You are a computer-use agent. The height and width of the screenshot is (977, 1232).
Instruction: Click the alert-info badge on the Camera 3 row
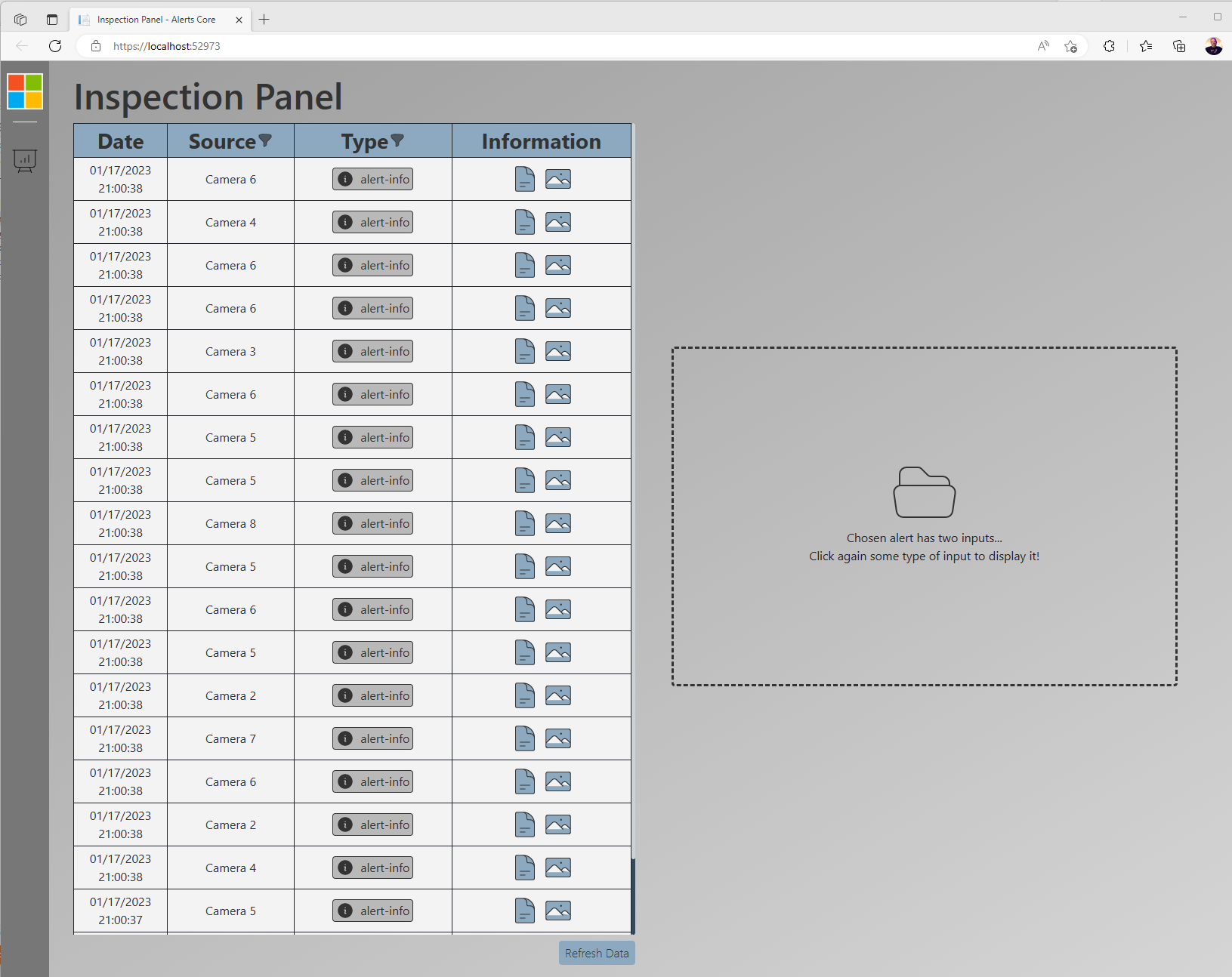[x=372, y=351]
